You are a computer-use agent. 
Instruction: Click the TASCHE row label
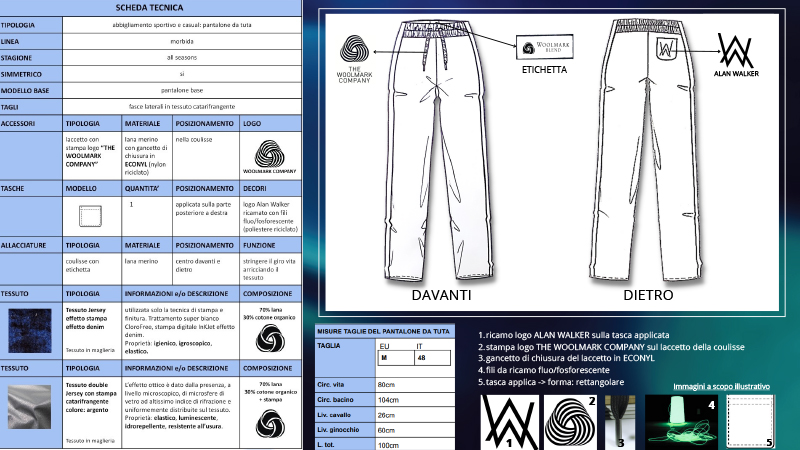click(x=12, y=188)
